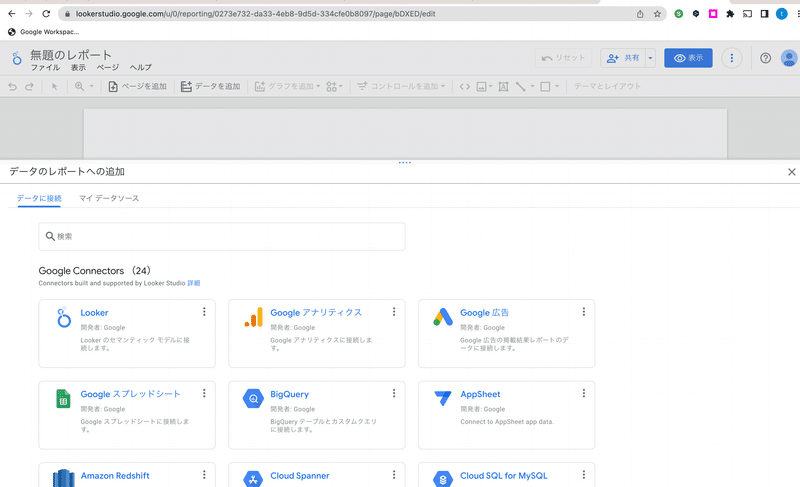Image resolution: width=800 pixels, height=487 pixels.
Task: Select the pointer selection tool
Action: pyautogui.click(x=55, y=87)
